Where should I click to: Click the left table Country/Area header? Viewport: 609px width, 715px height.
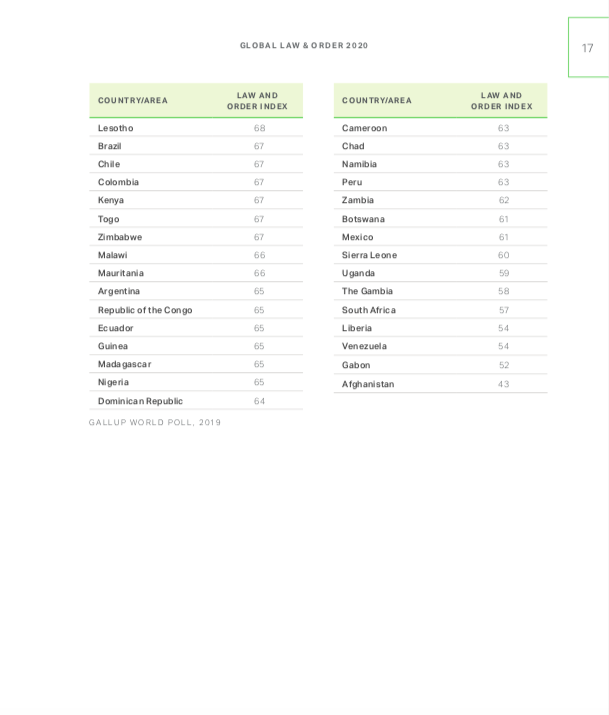133,100
